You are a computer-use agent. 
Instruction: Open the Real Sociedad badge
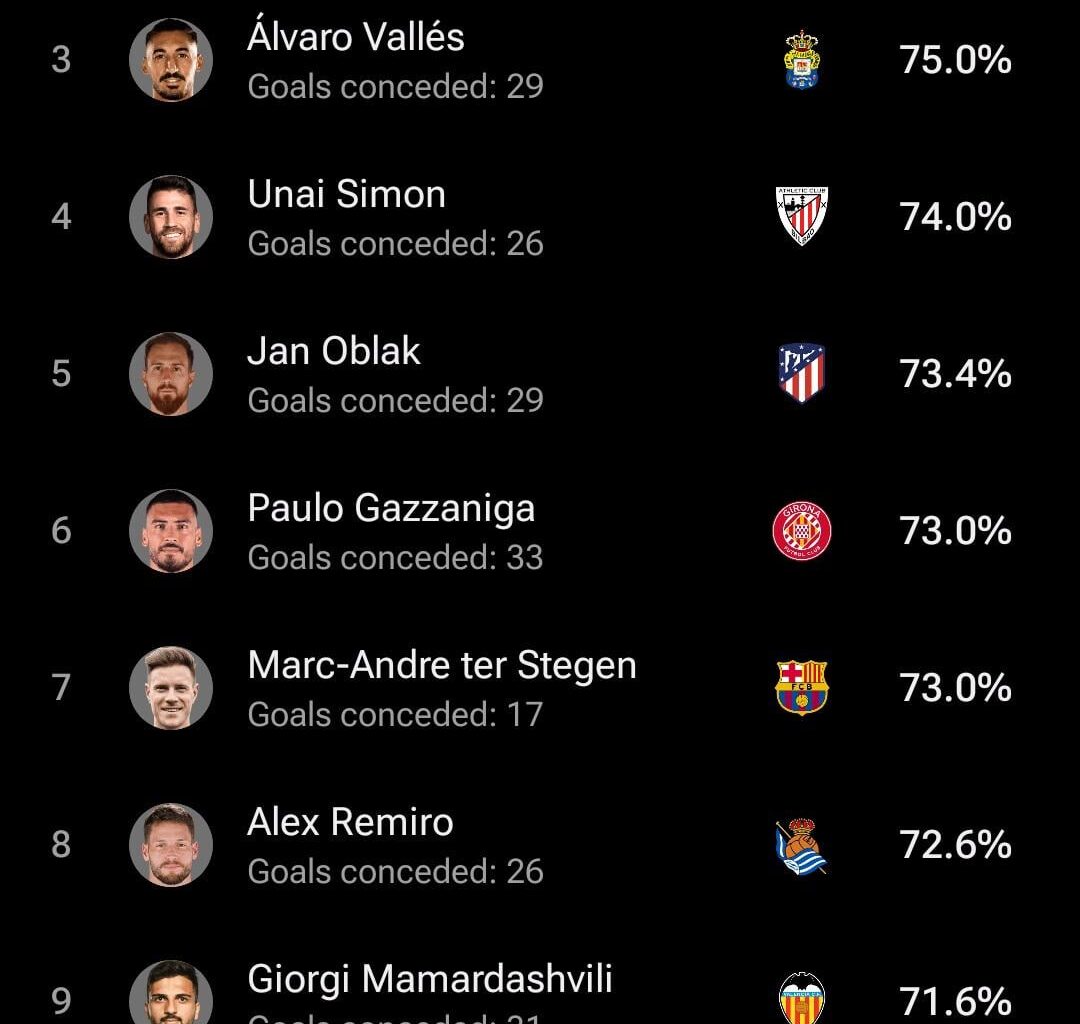(x=802, y=846)
